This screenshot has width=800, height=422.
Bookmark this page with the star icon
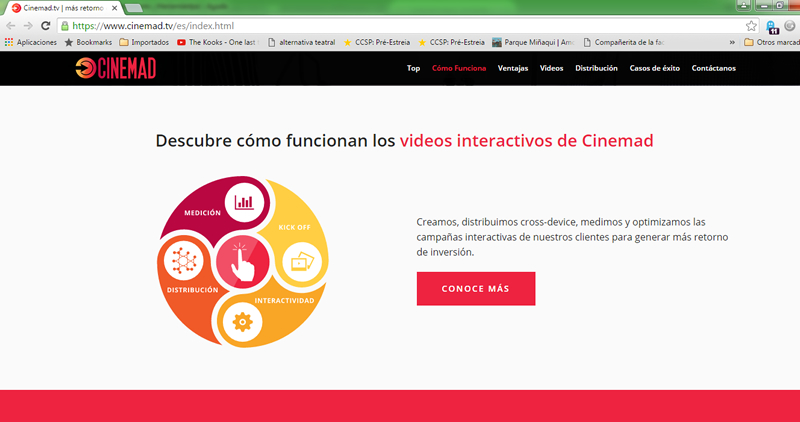coord(751,26)
